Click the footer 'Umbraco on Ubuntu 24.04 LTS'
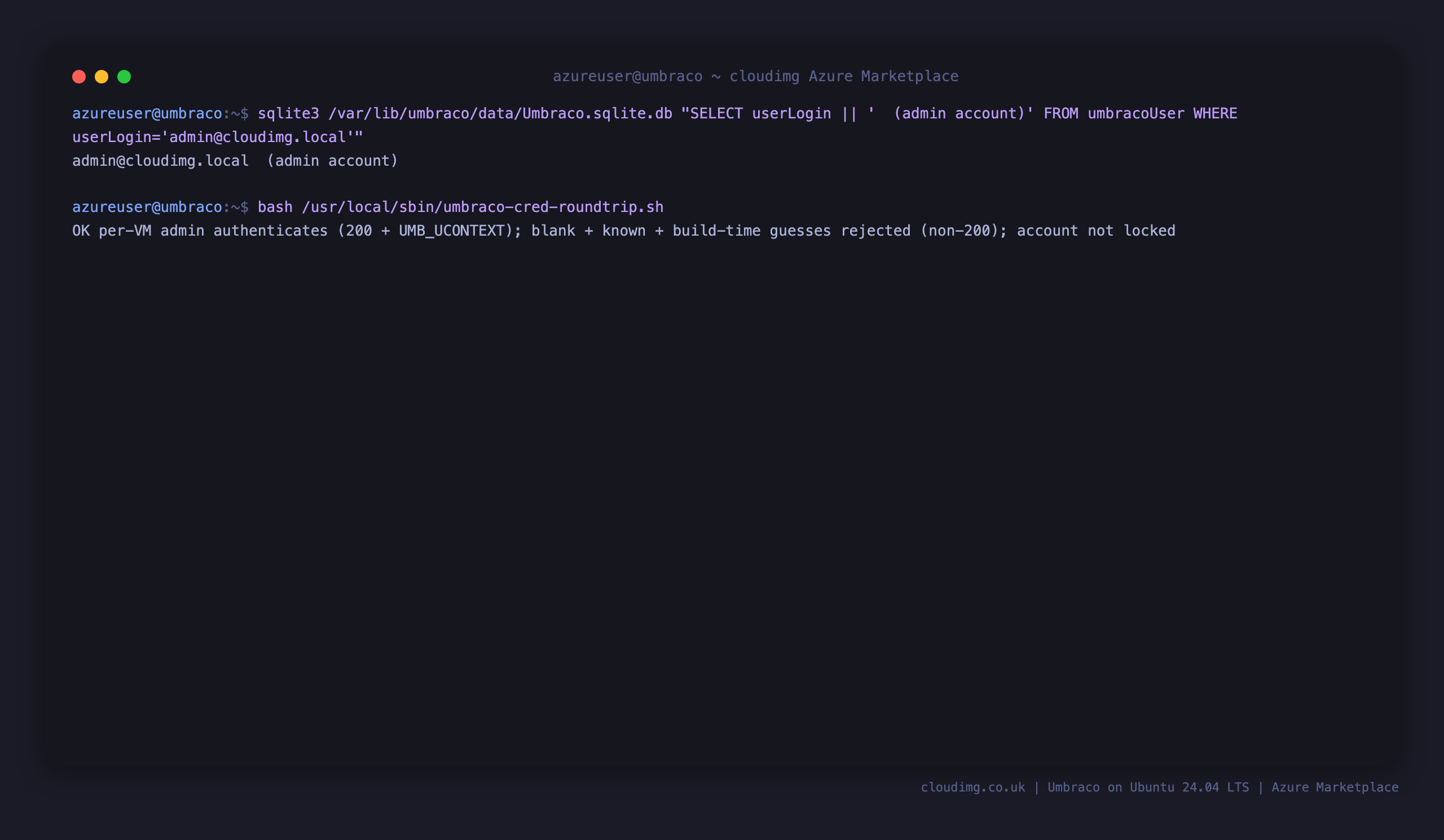The height and width of the screenshot is (840, 1444). pyautogui.click(x=1148, y=788)
